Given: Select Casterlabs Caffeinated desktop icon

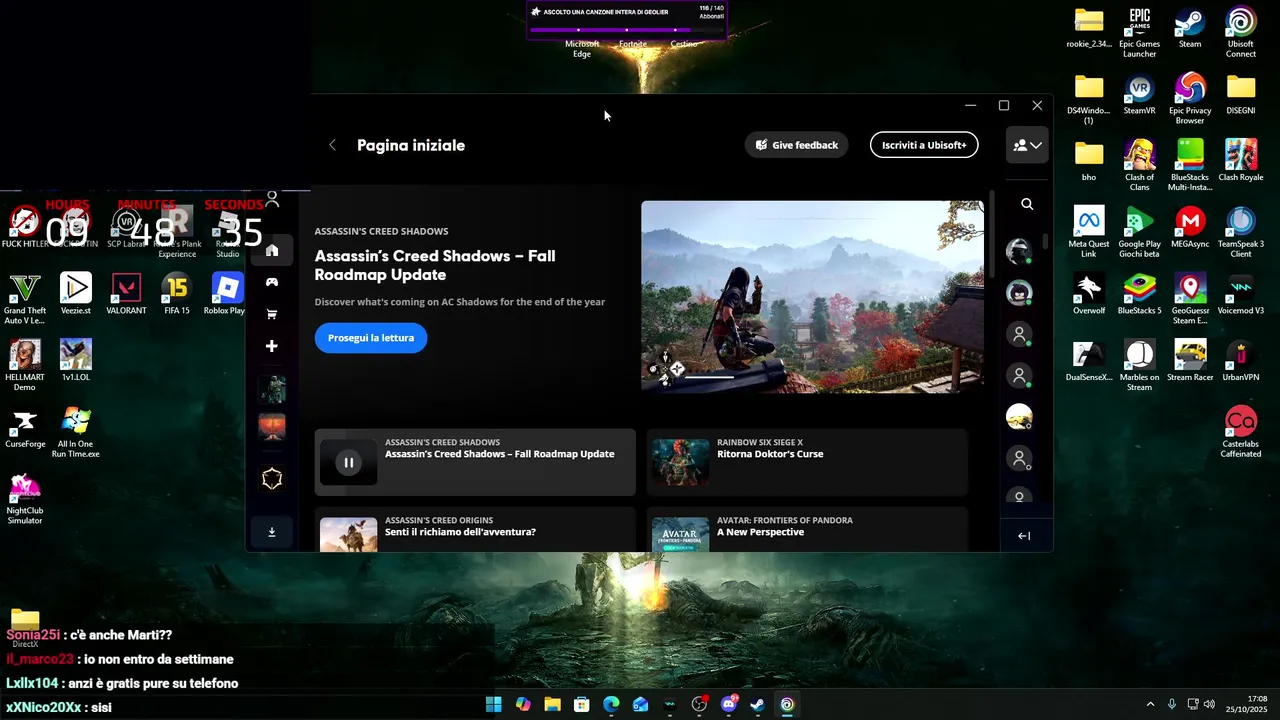Looking at the screenshot, I should (x=1241, y=433).
